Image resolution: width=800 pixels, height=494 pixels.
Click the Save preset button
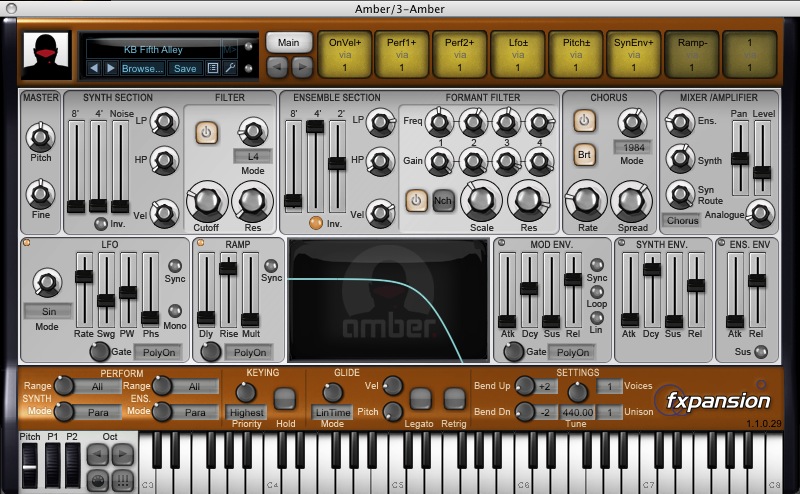[185, 68]
